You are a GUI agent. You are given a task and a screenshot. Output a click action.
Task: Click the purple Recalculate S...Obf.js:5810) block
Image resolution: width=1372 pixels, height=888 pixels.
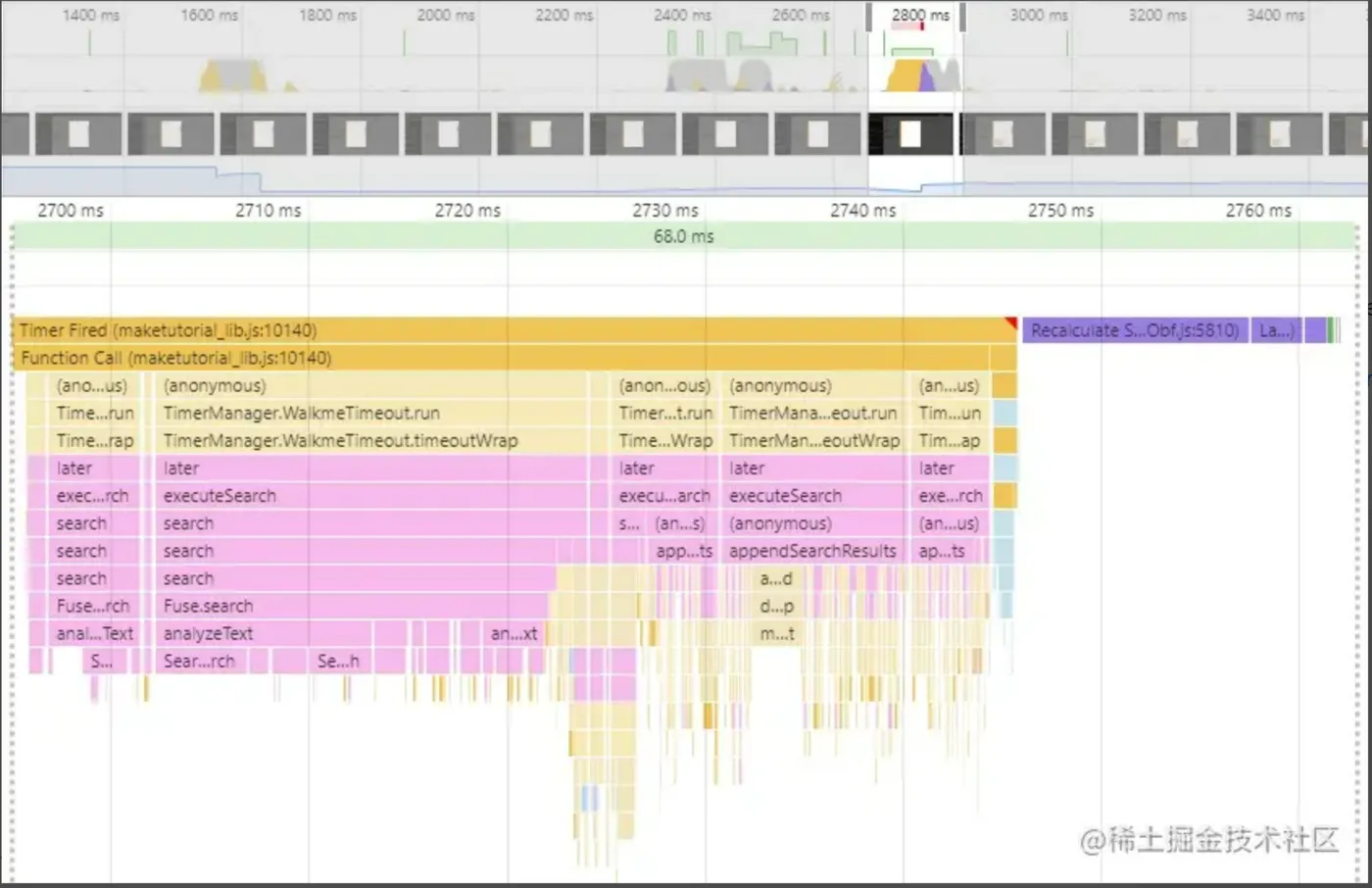click(x=1134, y=330)
